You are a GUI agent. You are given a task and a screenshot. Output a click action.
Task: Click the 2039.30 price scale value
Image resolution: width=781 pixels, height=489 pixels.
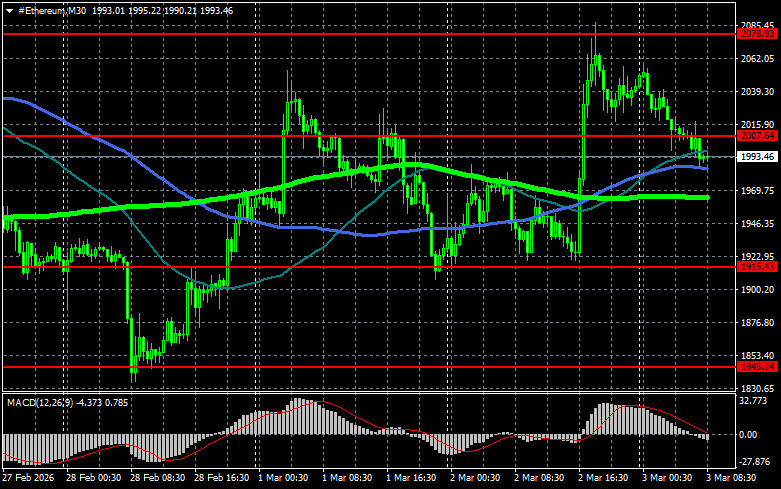click(x=757, y=92)
